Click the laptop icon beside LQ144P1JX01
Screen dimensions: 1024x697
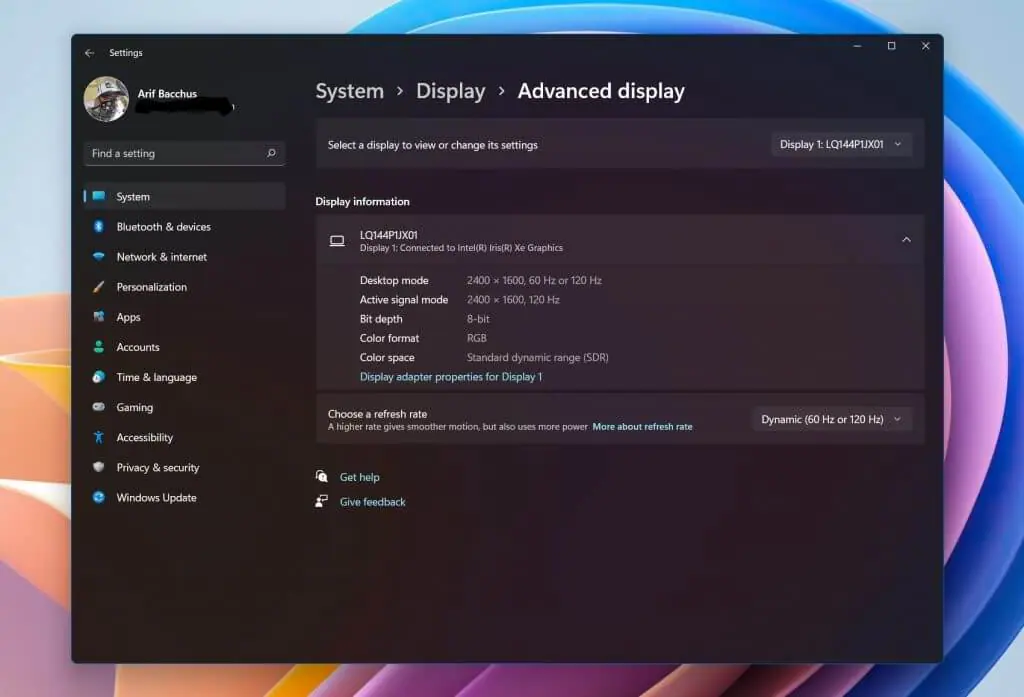[337, 241]
